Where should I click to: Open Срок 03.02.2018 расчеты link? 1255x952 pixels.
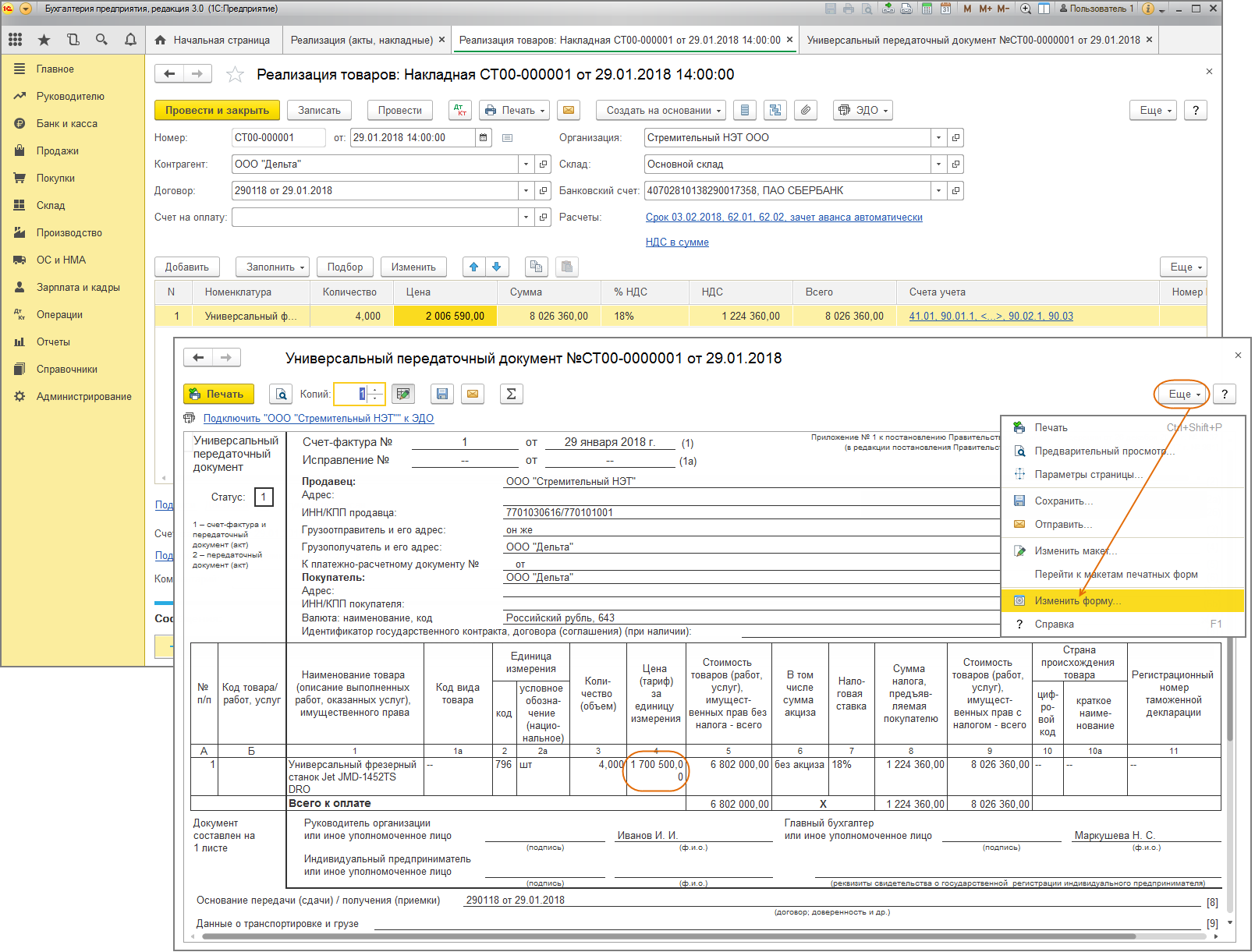784,218
